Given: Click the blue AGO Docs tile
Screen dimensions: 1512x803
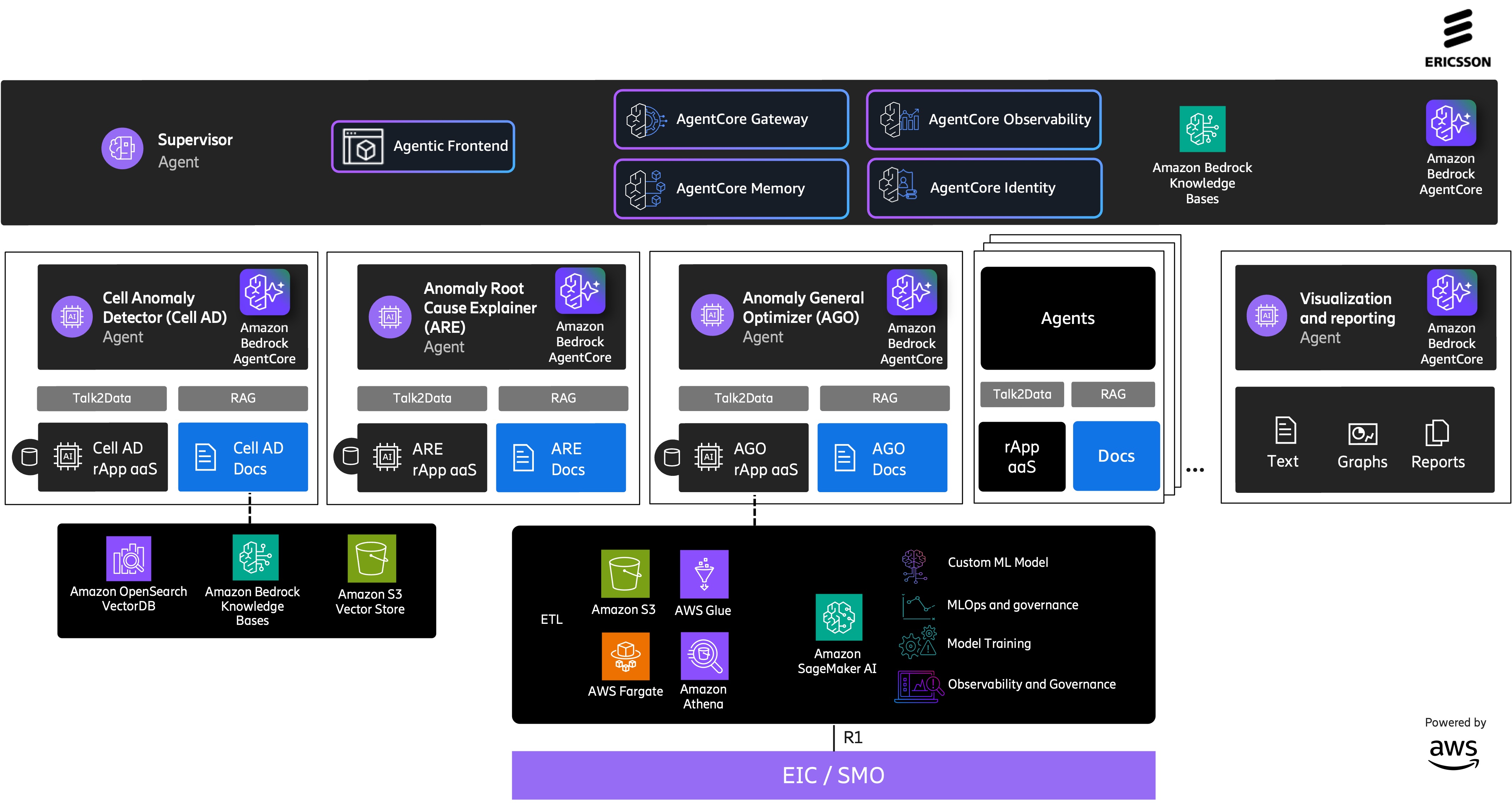Looking at the screenshot, I should [881, 458].
